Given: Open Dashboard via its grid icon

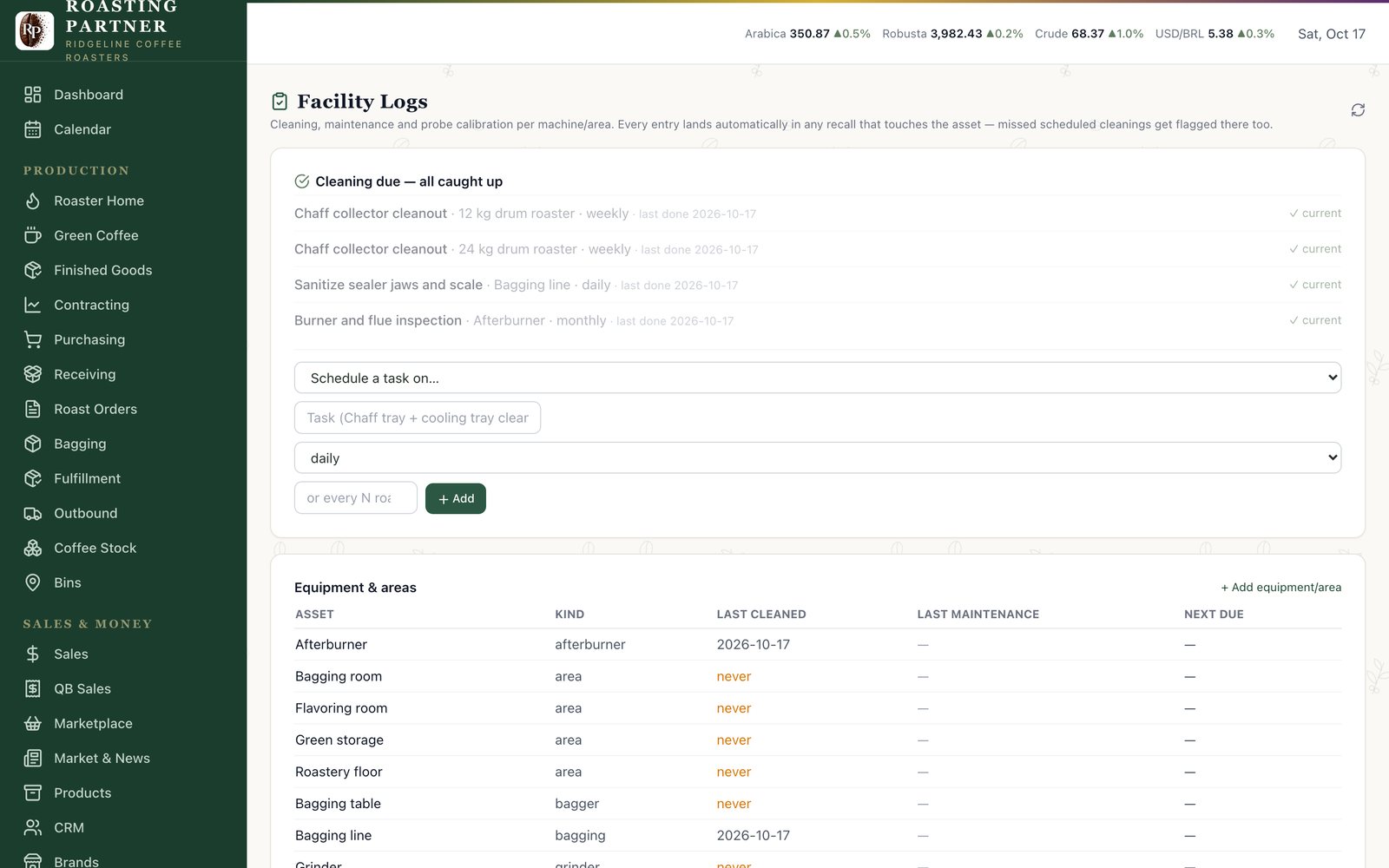Looking at the screenshot, I should coord(33,95).
